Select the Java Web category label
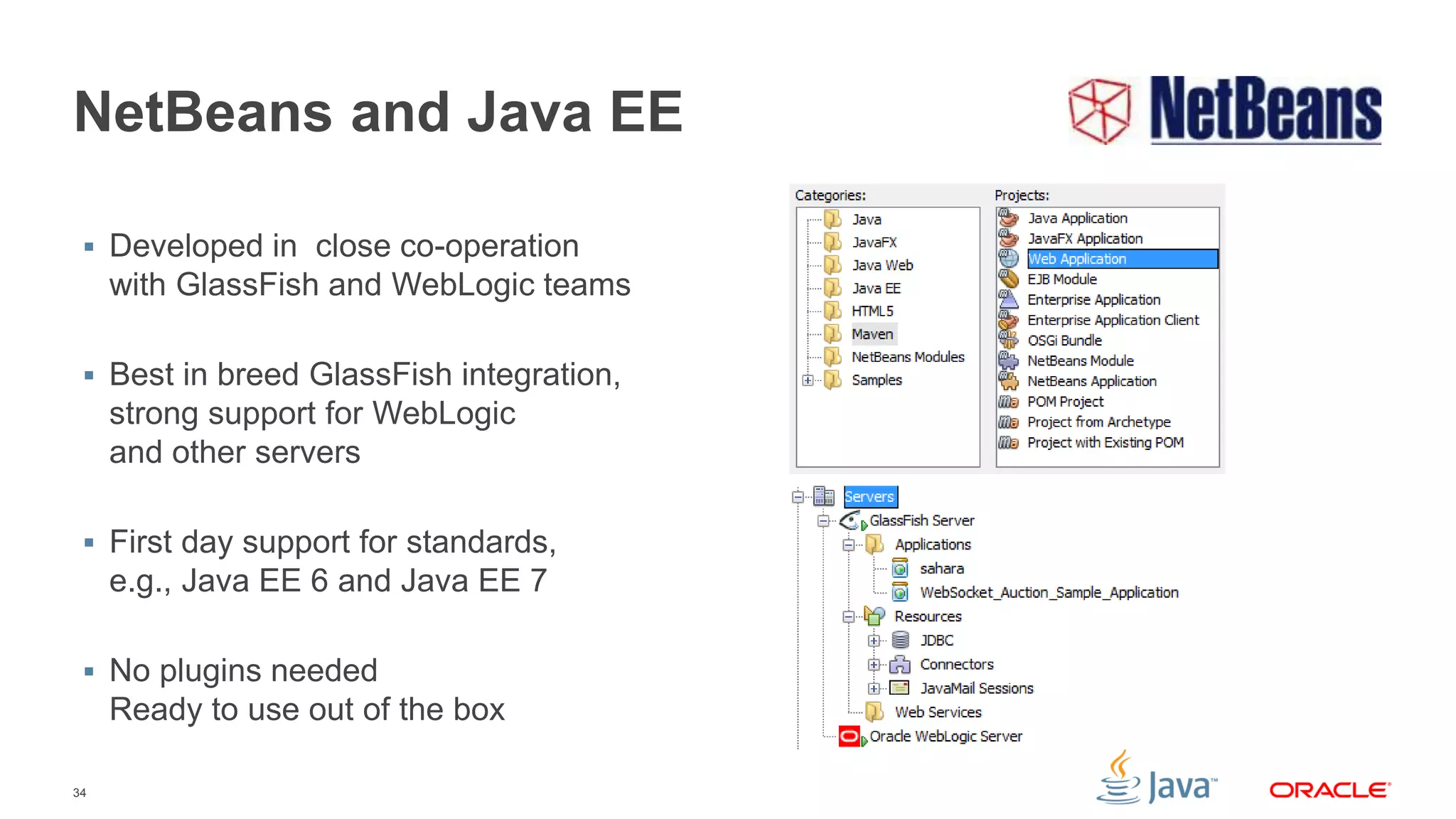Viewport: 1456px width, 819px height. tap(882, 265)
